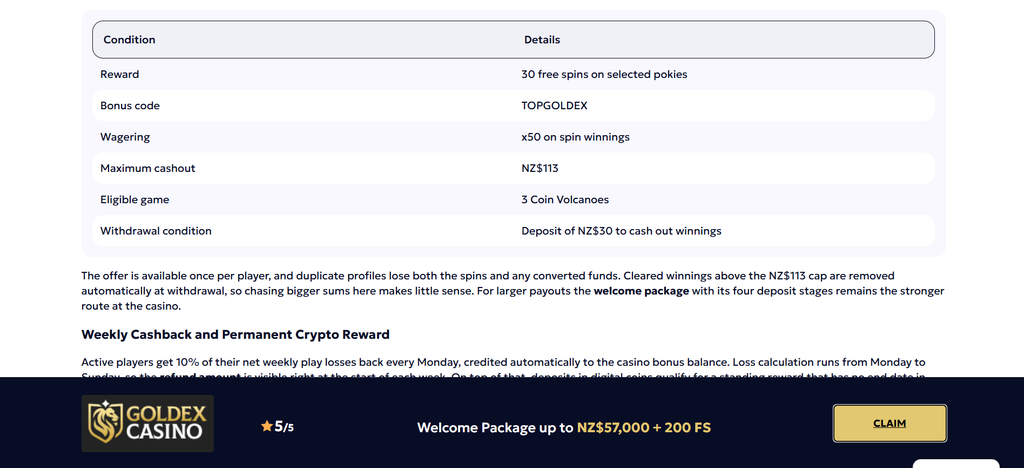The width and height of the screenshot is (1024, 468).
Task: Open the Goldex Casino logo
Action: pos(148,423)
